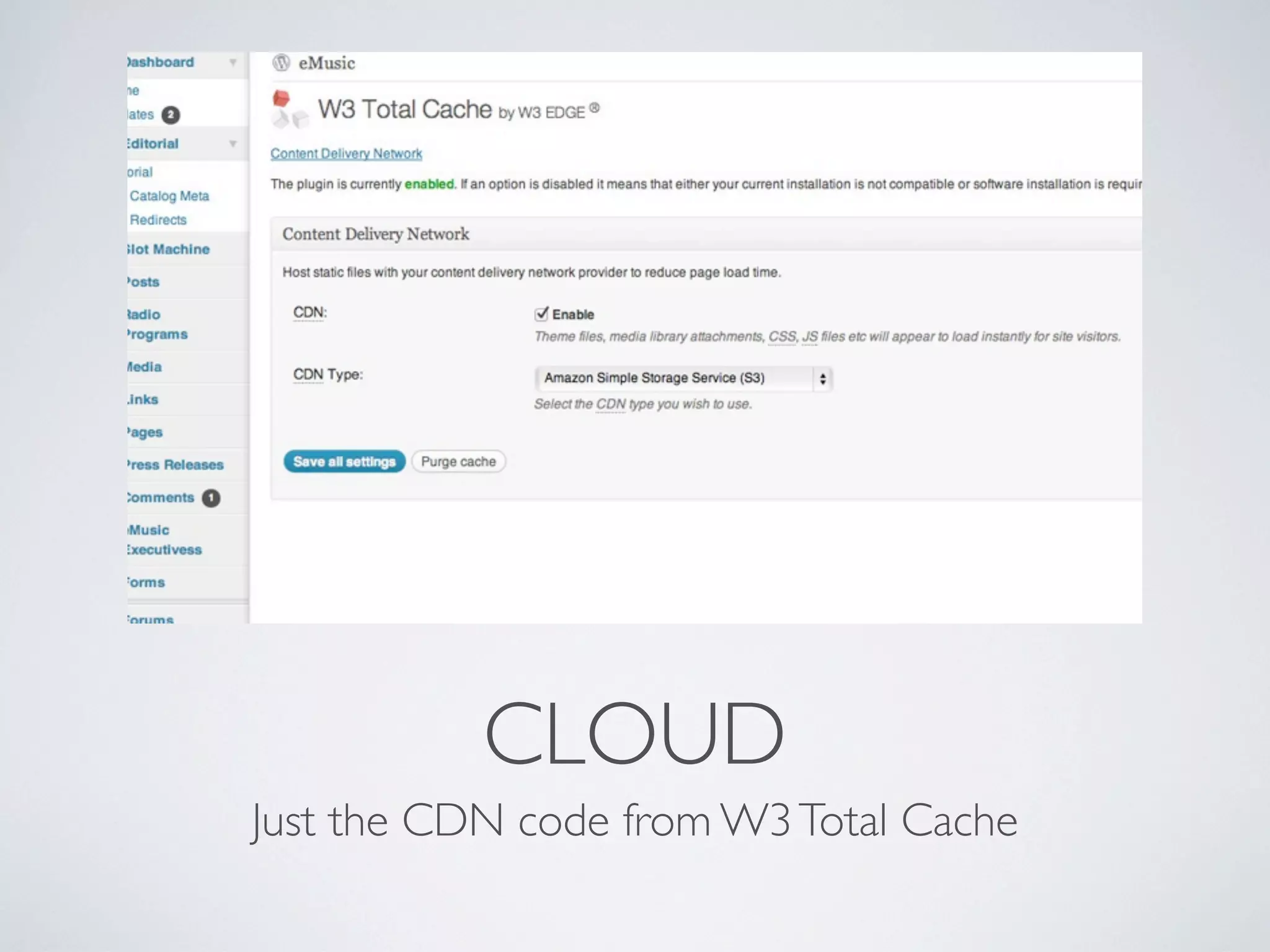The image size is (1270, 952).
Task: Click the 'W3 Total Cache' heading
Action: pyautogui.click(x=404, y=110)
